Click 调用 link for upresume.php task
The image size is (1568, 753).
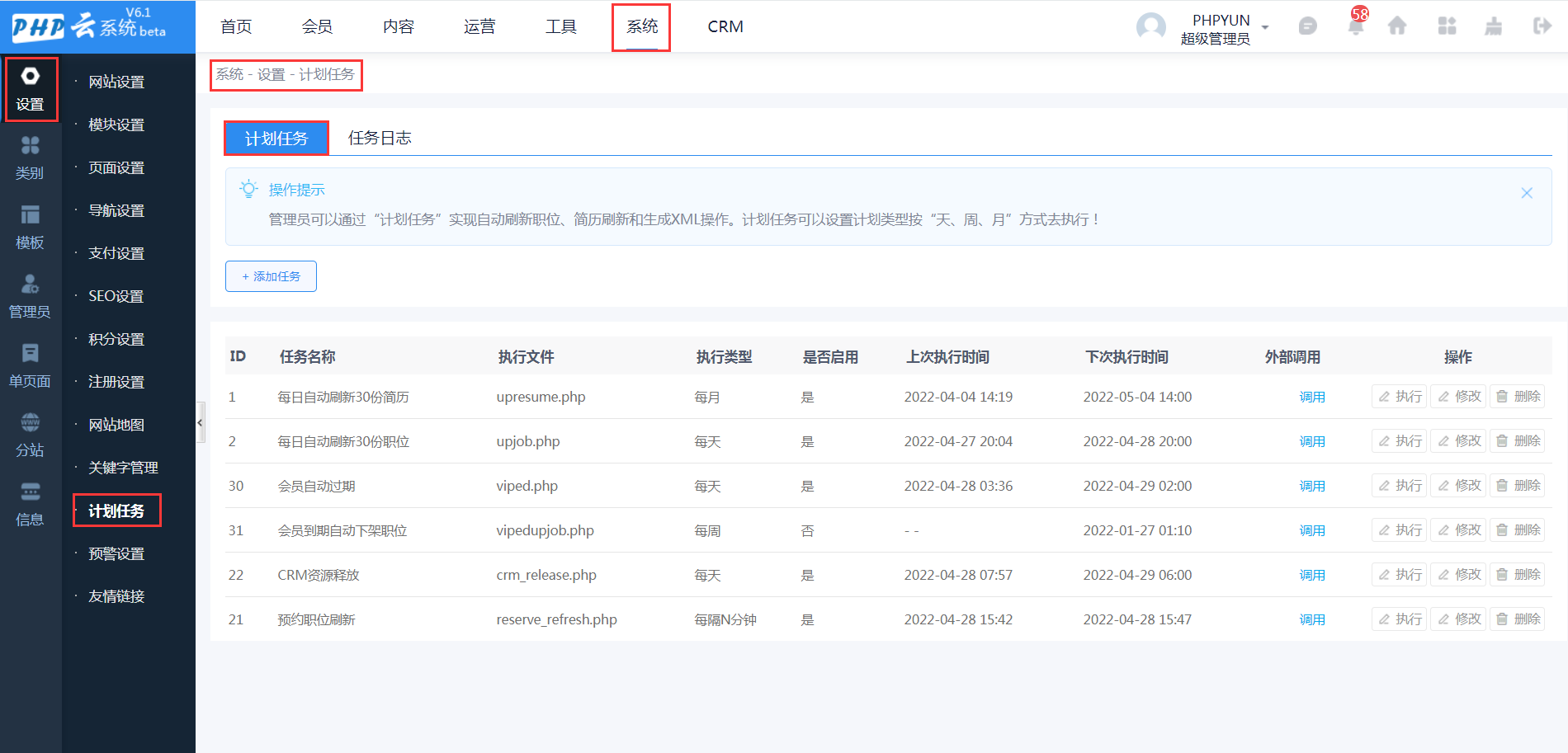(1312, 397)
